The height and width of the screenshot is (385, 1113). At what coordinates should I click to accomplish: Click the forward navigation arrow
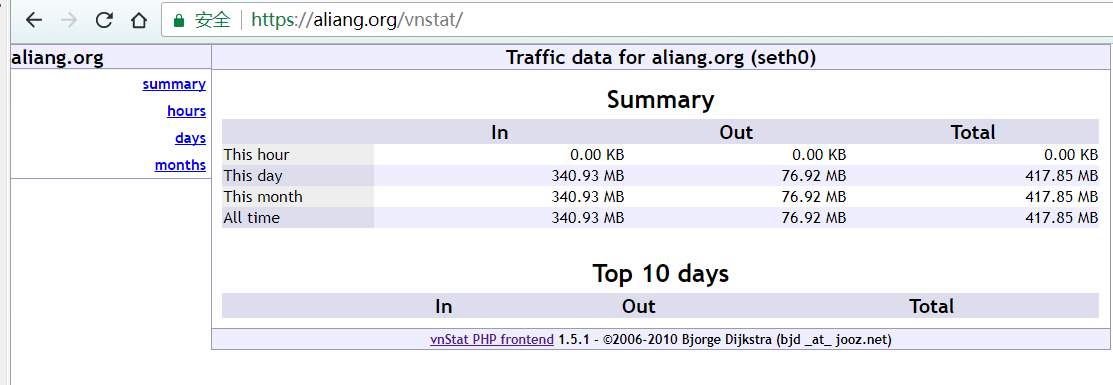pos(69,20)
